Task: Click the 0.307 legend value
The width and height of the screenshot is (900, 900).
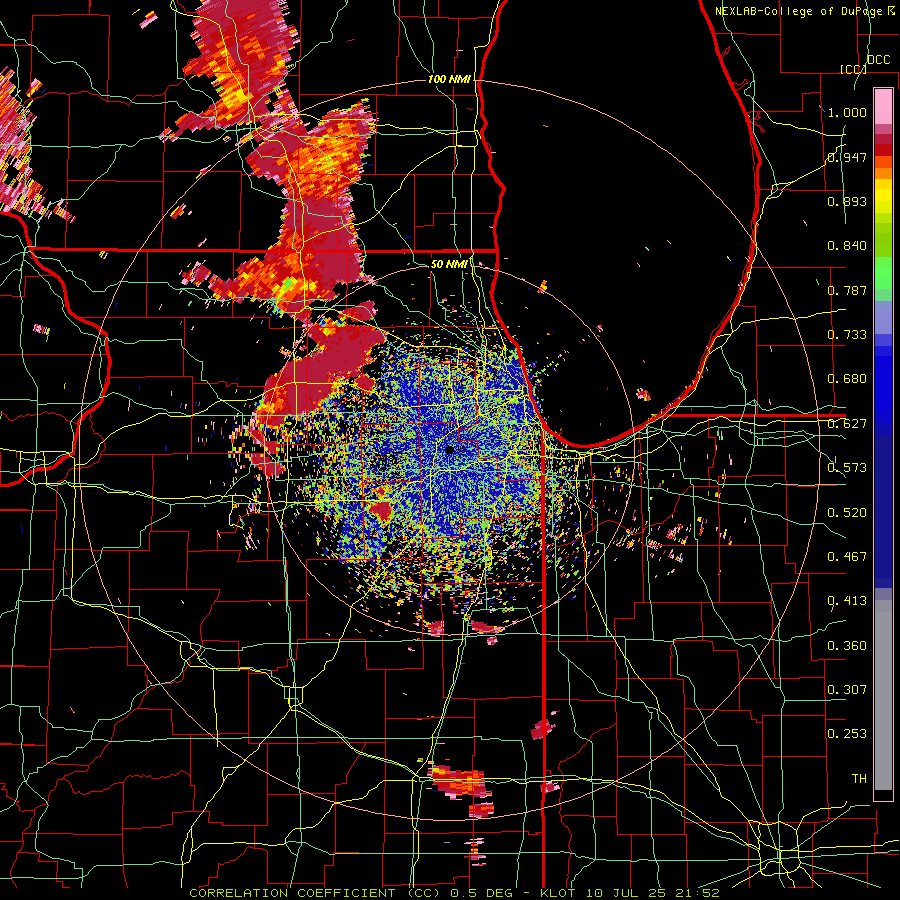Action: click(x=847, y=690)
